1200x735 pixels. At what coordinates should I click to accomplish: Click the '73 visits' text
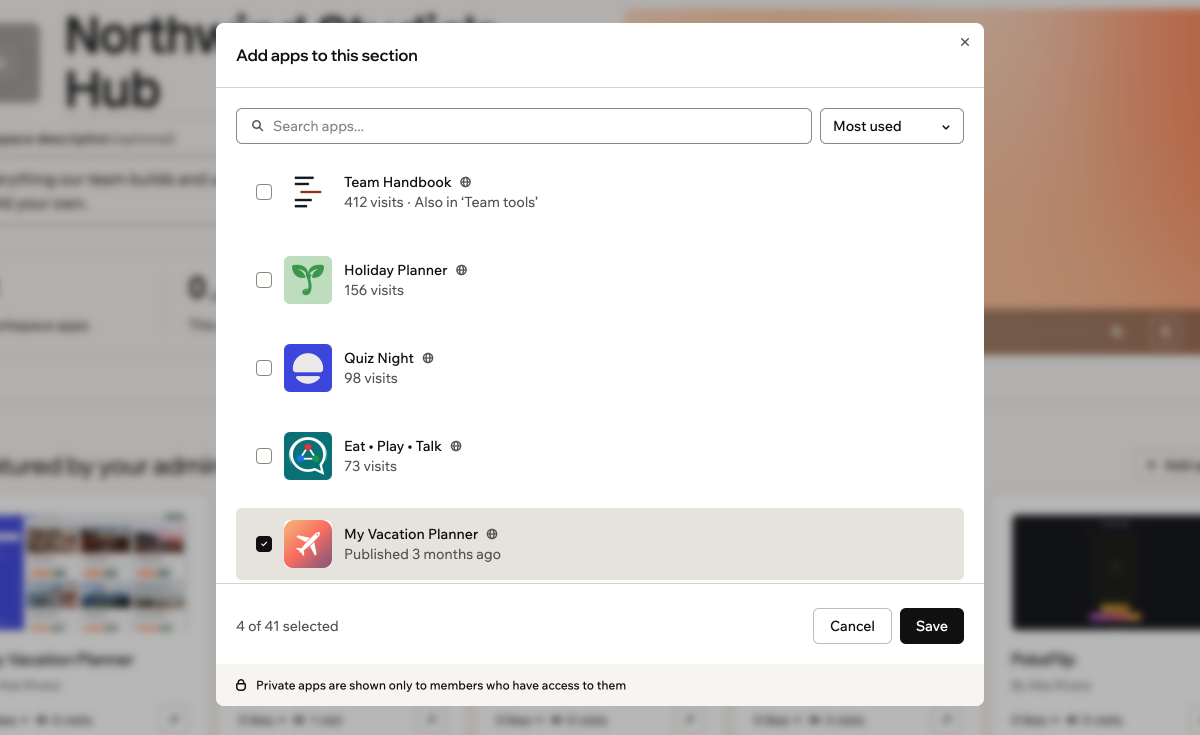point(370,466)
